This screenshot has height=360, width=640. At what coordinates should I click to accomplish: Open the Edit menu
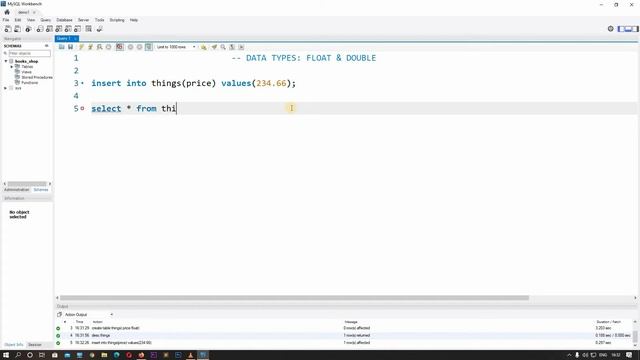18,20
